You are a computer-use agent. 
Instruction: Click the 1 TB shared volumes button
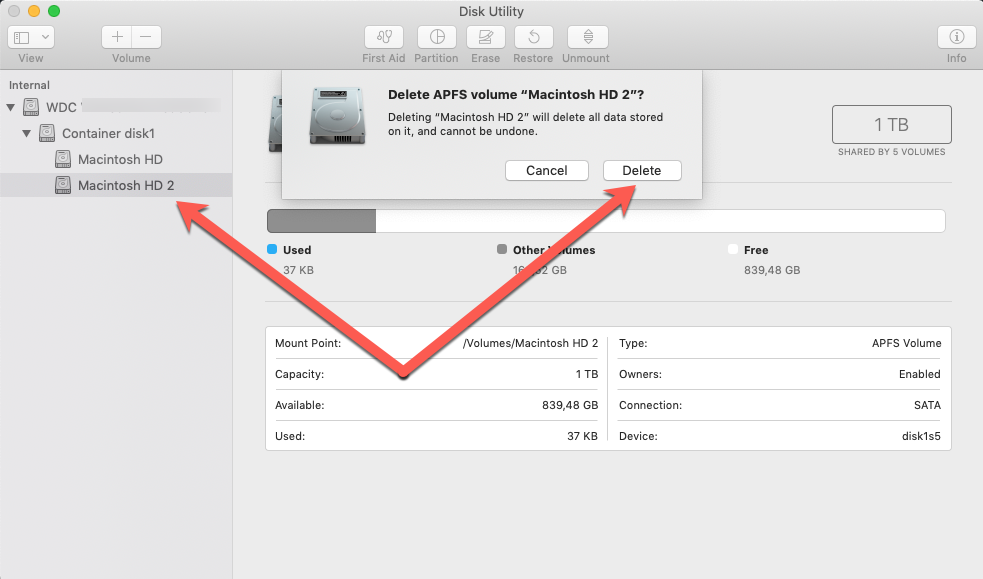[890, 124]
